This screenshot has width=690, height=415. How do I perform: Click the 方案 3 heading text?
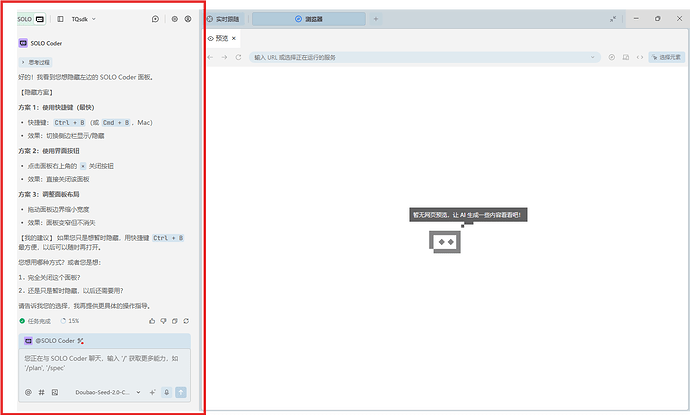tap(49, 195)
